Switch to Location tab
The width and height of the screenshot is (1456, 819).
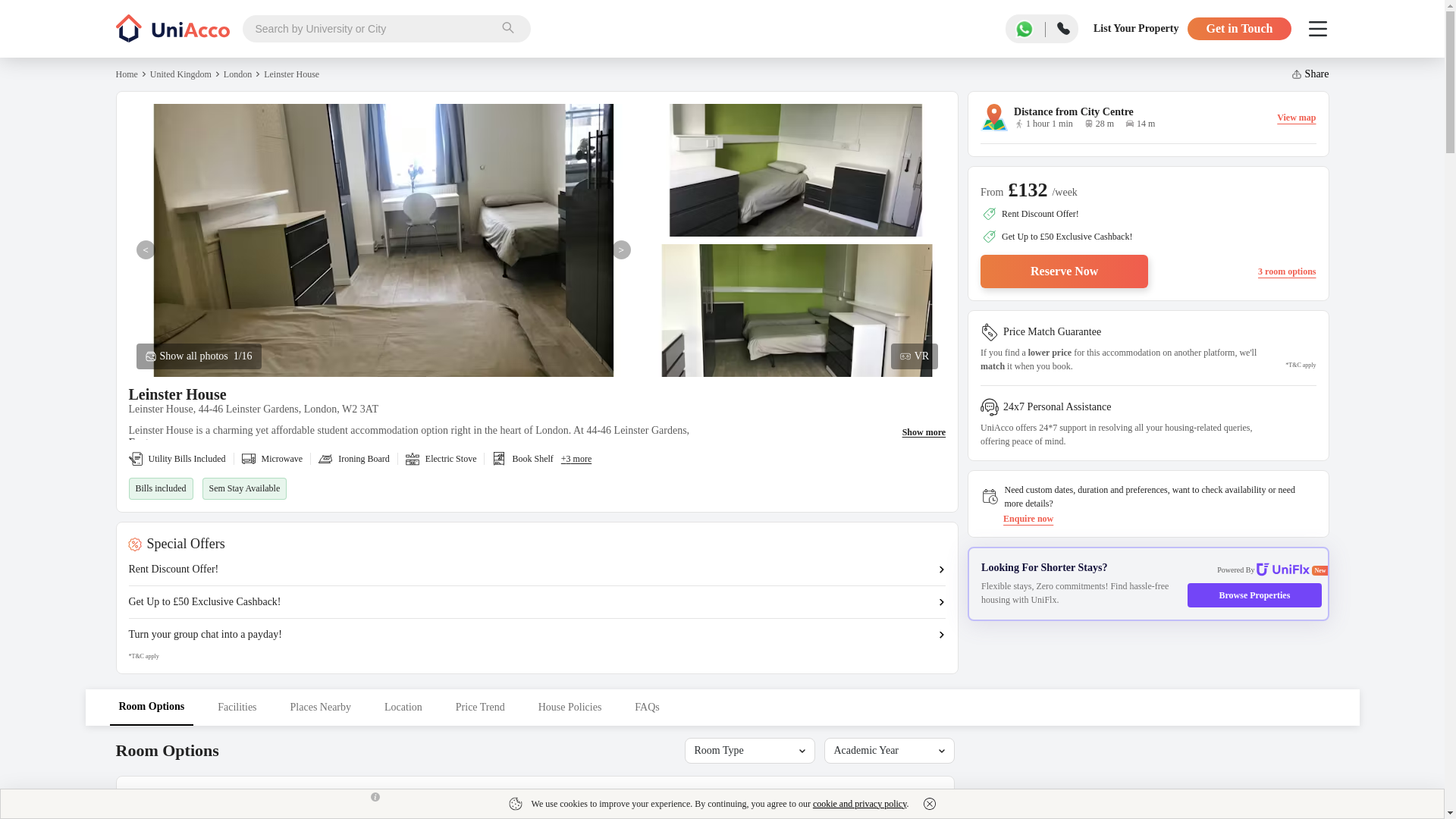[x=403, y=708]
